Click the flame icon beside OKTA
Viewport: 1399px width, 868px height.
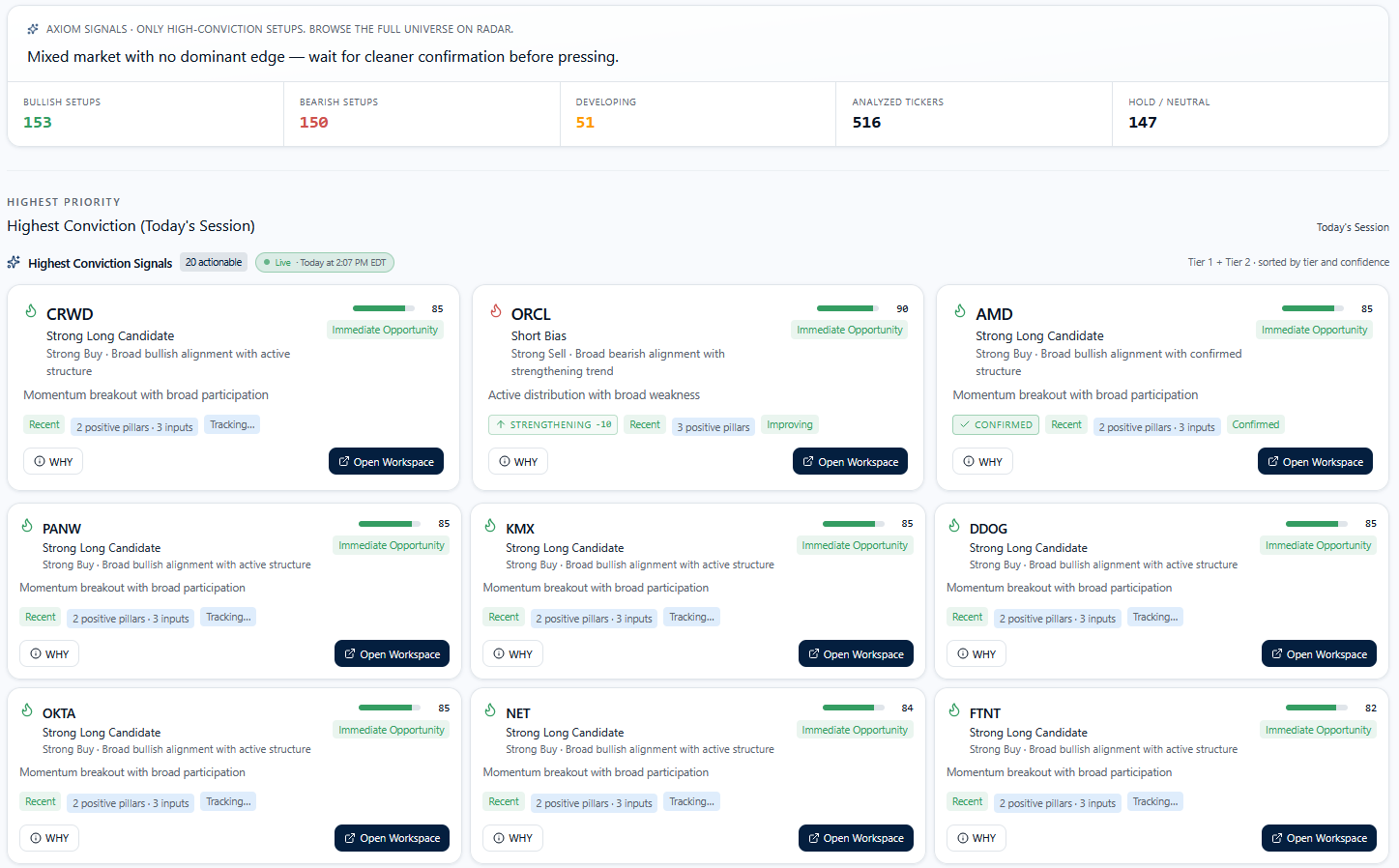pyautogui.click(x=27, y=710)
